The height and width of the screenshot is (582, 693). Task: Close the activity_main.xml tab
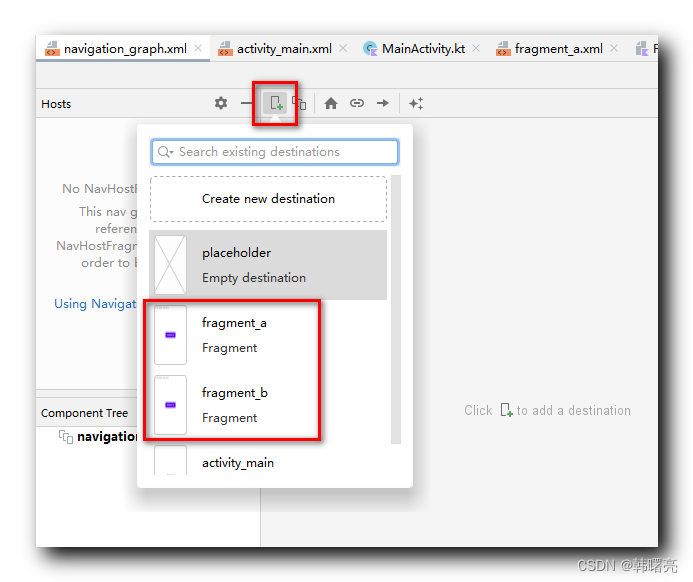tap(343, 48)
